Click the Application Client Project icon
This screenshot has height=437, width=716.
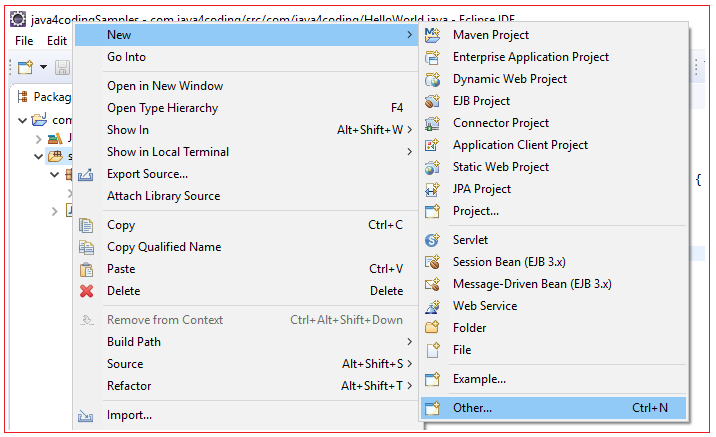[432, 145]
